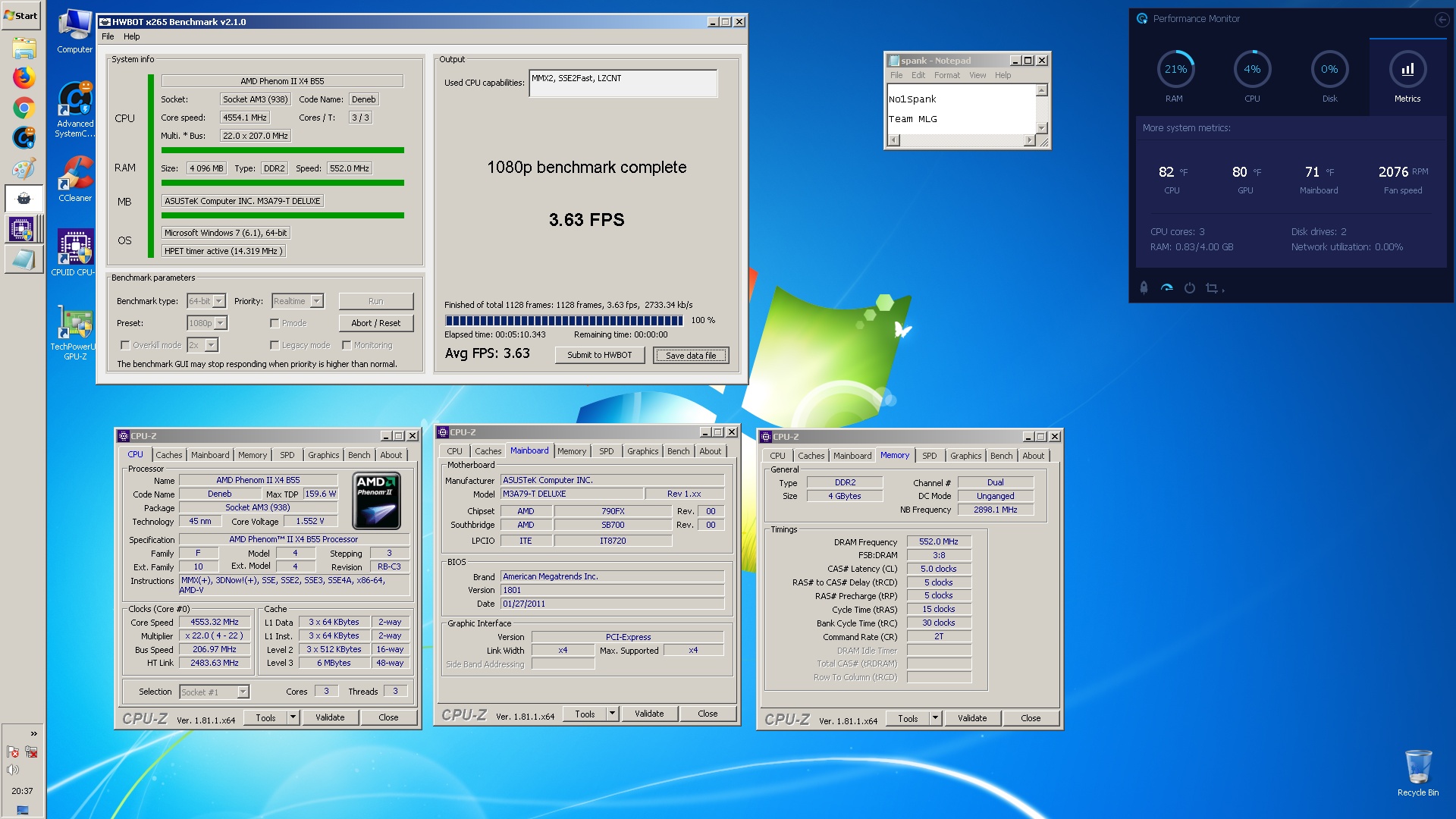
Task: Click the Abort / Reset button
Action: click(x=375, y=323)
